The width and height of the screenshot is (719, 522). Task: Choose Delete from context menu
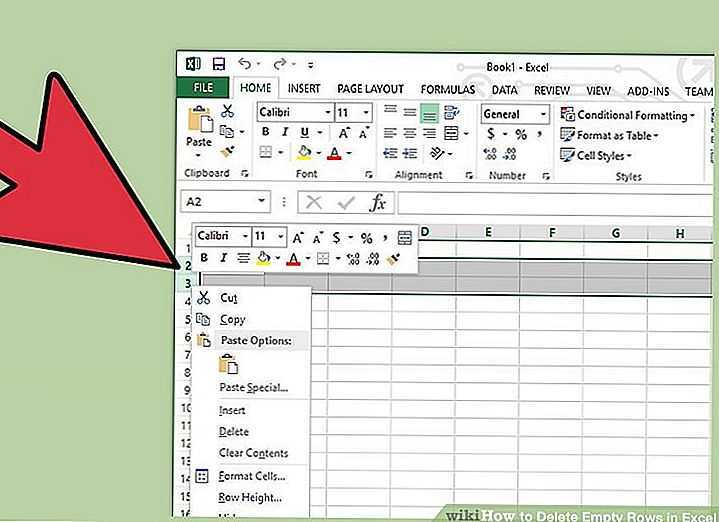pyautogui.click(x=234, y=432)
